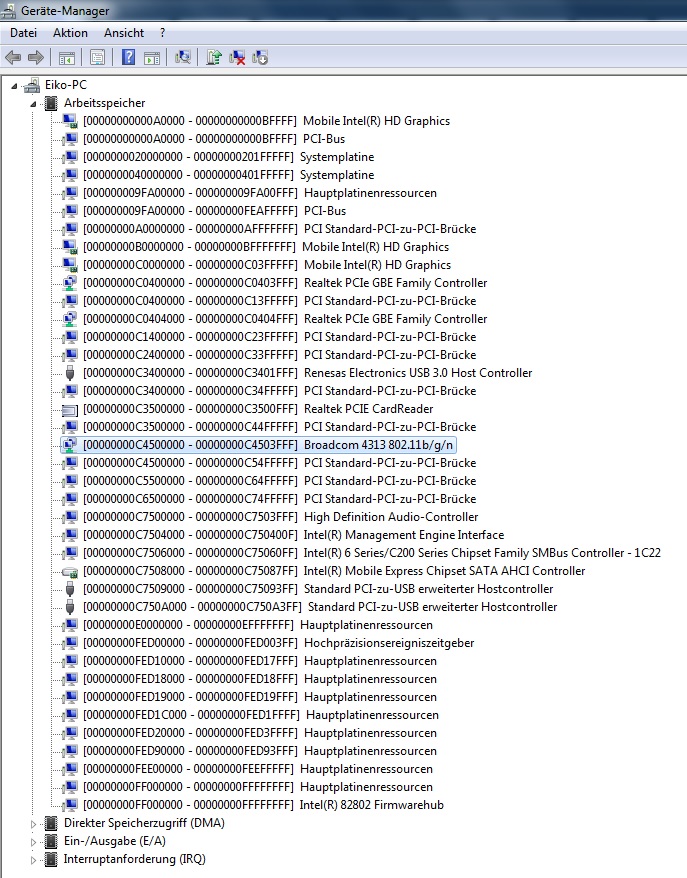This screenshot has width=687, height=878.
Task: Select Intel Mobile Express Chipset SATA AHCI entry
Action: pyautogui.click(x=334, y=571)
